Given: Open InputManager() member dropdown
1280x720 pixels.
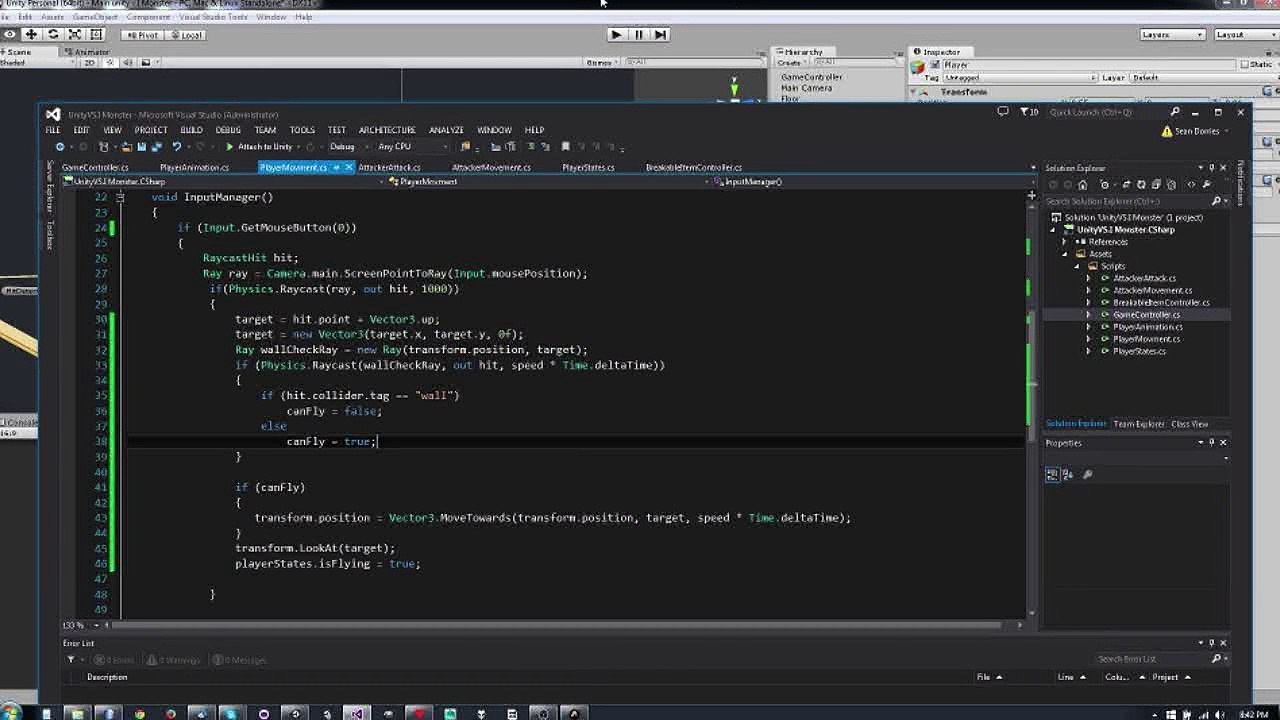Looking at the screenshot, I should [x=872, y=182].
